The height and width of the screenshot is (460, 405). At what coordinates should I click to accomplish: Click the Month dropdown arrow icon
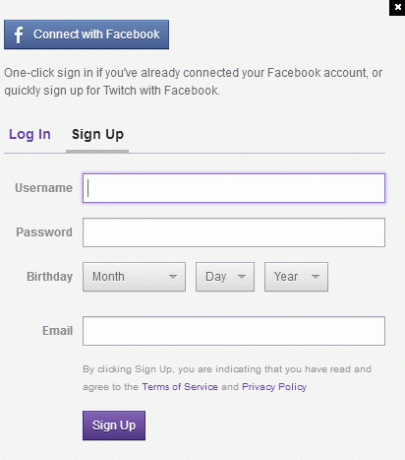[x=173, y=277]
